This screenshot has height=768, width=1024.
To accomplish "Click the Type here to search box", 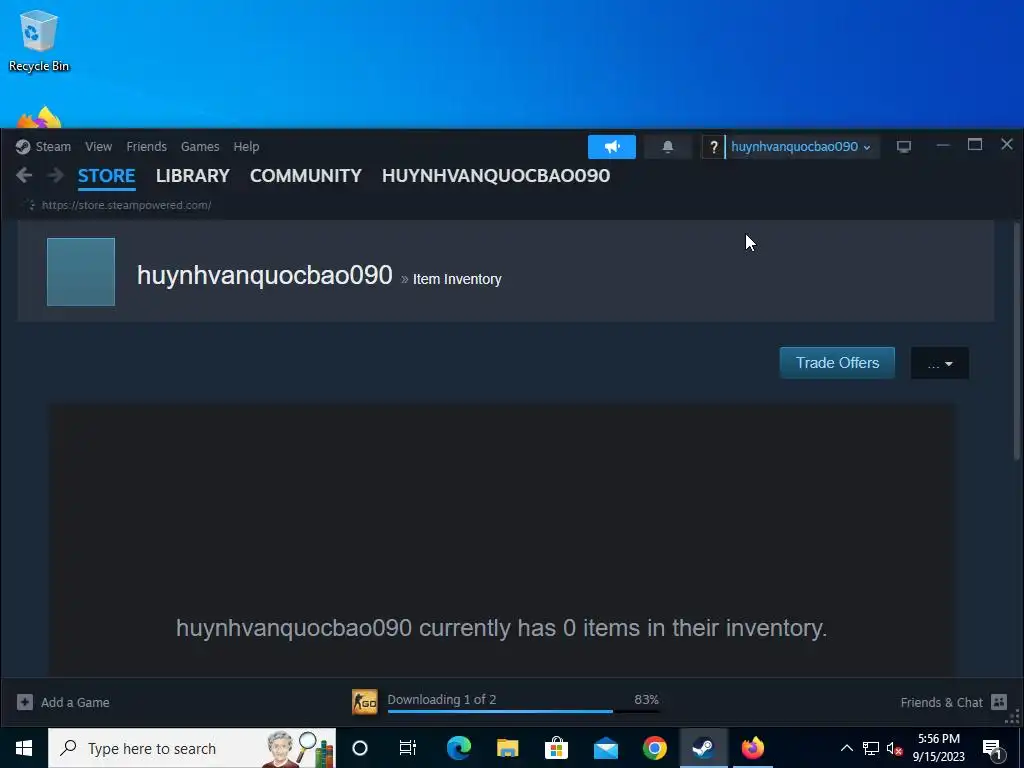I will (x=192, y=748).
